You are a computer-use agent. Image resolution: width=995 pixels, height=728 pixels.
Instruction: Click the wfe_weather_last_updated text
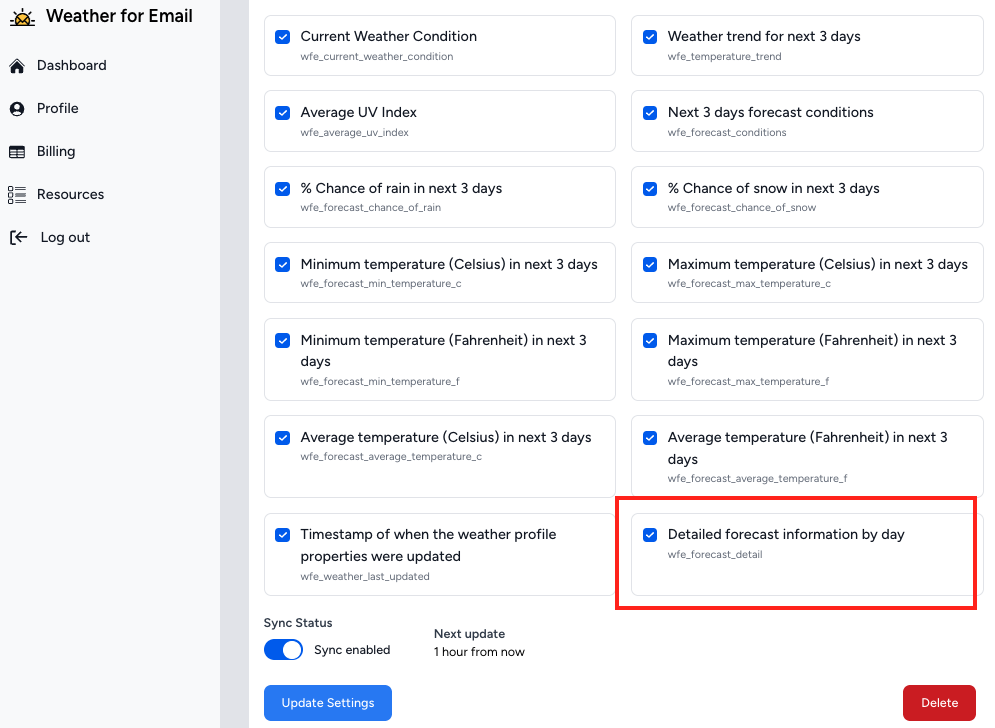point(365,576)
